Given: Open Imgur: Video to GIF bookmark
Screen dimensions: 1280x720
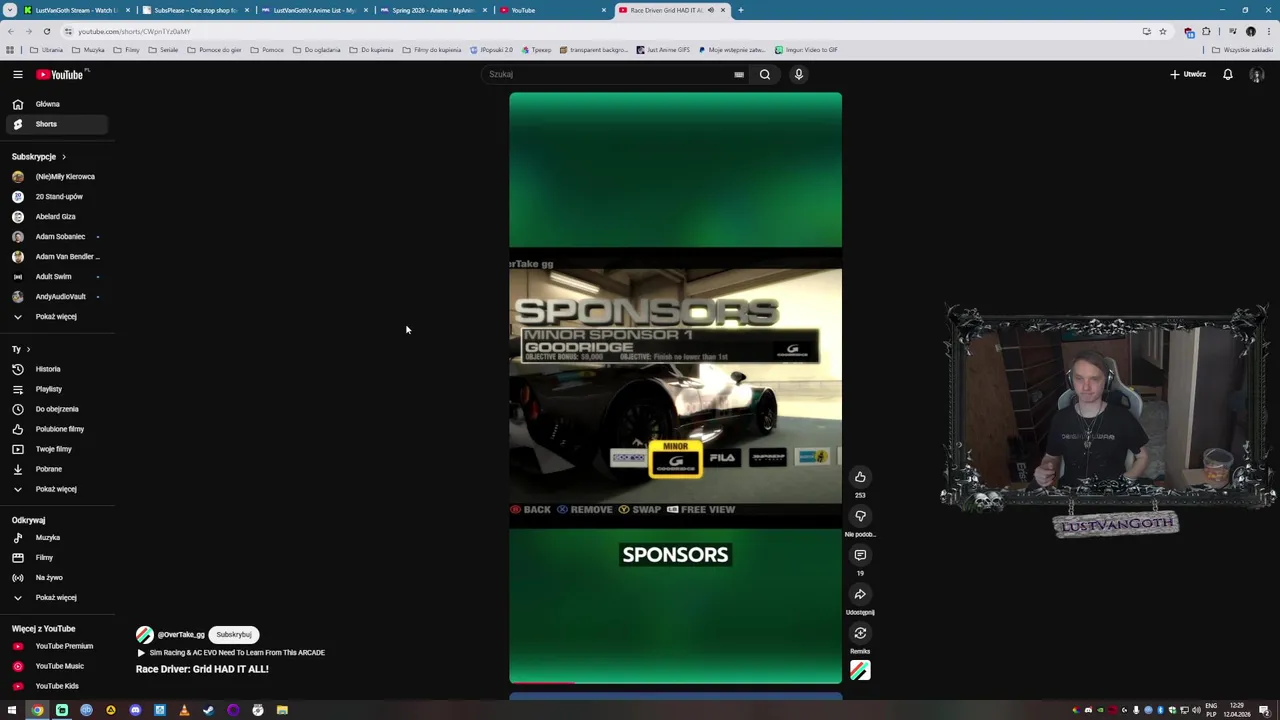Looking at the screenshot, I should (806, 49).
